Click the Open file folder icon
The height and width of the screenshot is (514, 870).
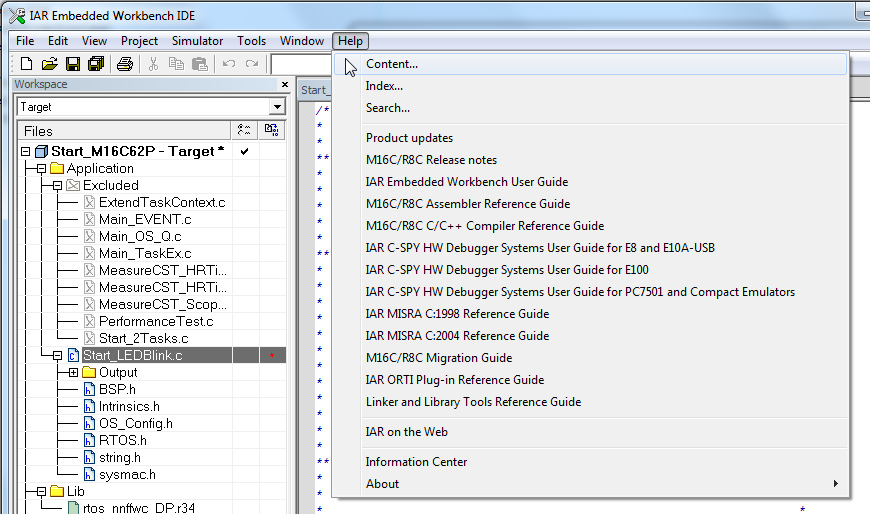click(x=49, y=64)
